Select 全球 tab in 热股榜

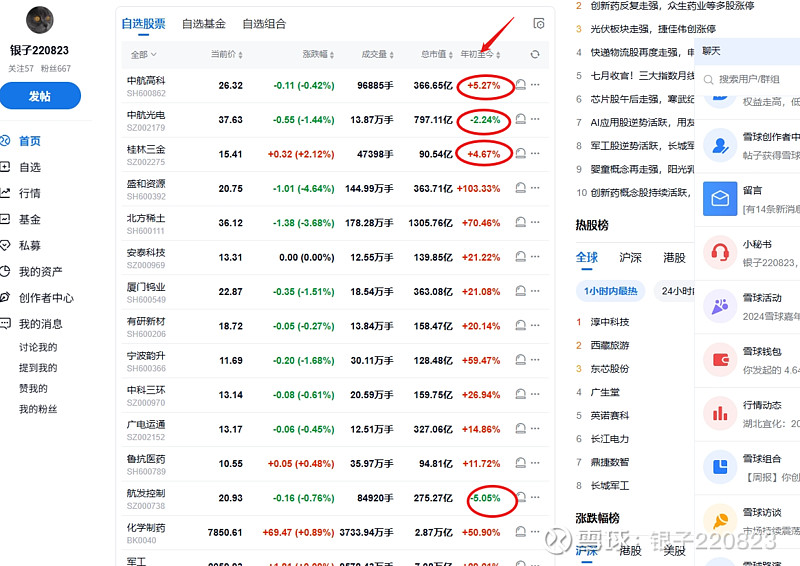pos(587,257)
